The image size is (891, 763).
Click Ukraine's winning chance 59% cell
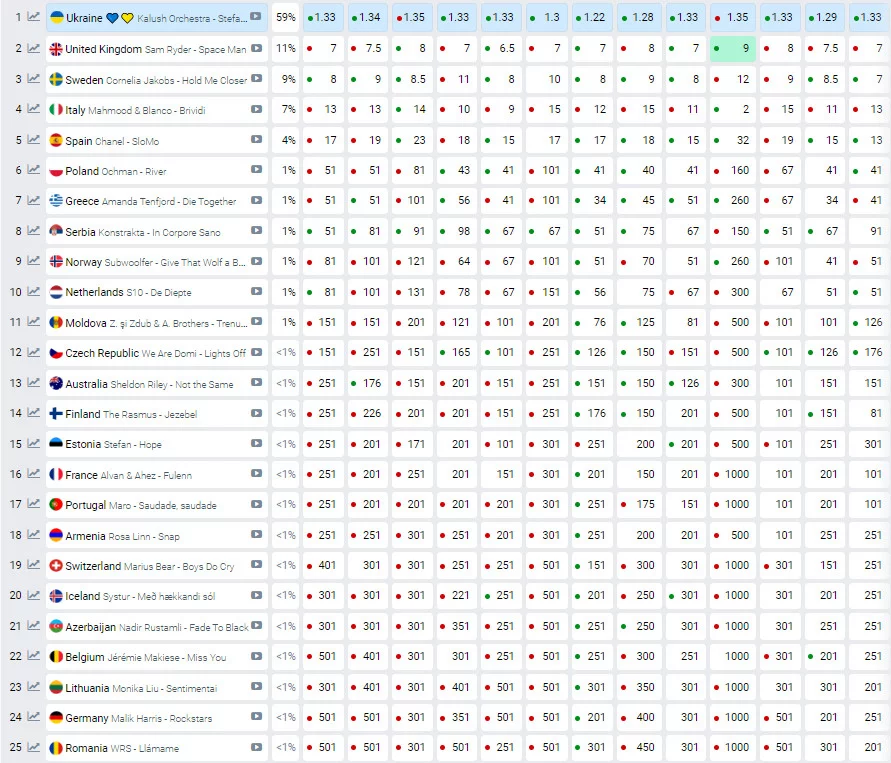pyautogui.click(x=286, y=17)
